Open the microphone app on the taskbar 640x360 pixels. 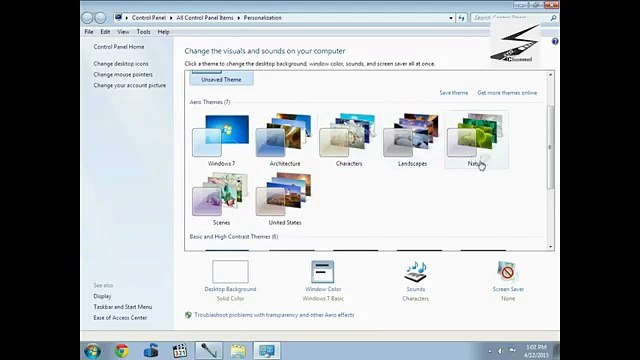(209, 351)
